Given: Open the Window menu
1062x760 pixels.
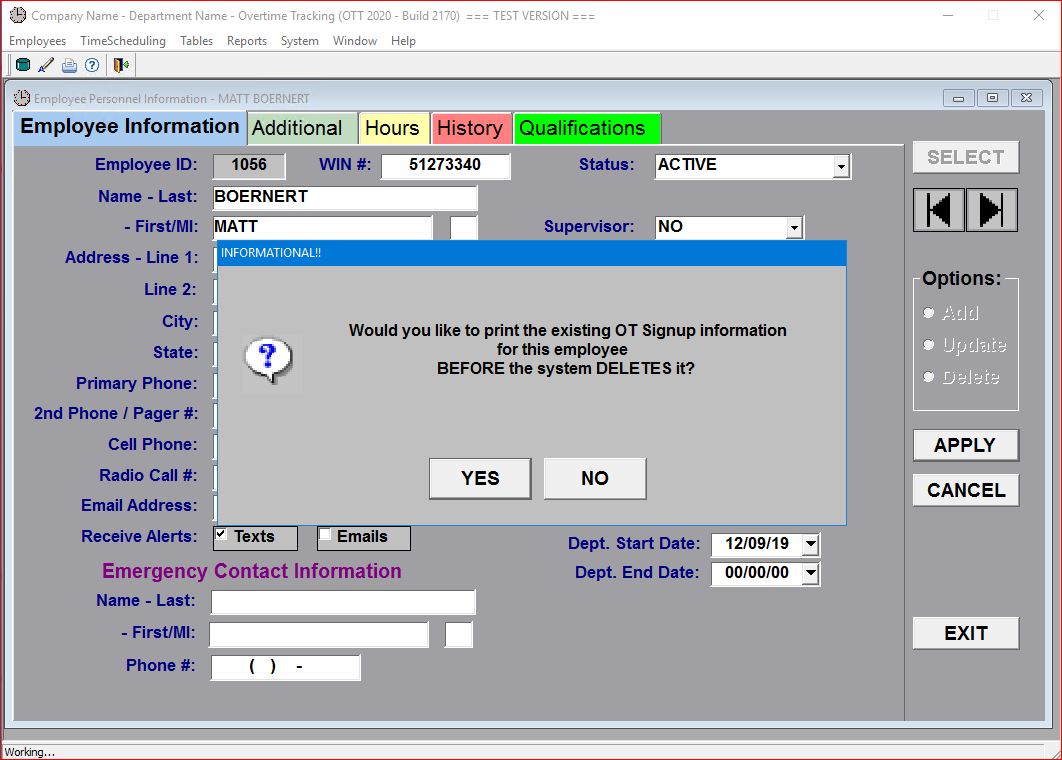Looking at the screenshot, I should (354, 41).
